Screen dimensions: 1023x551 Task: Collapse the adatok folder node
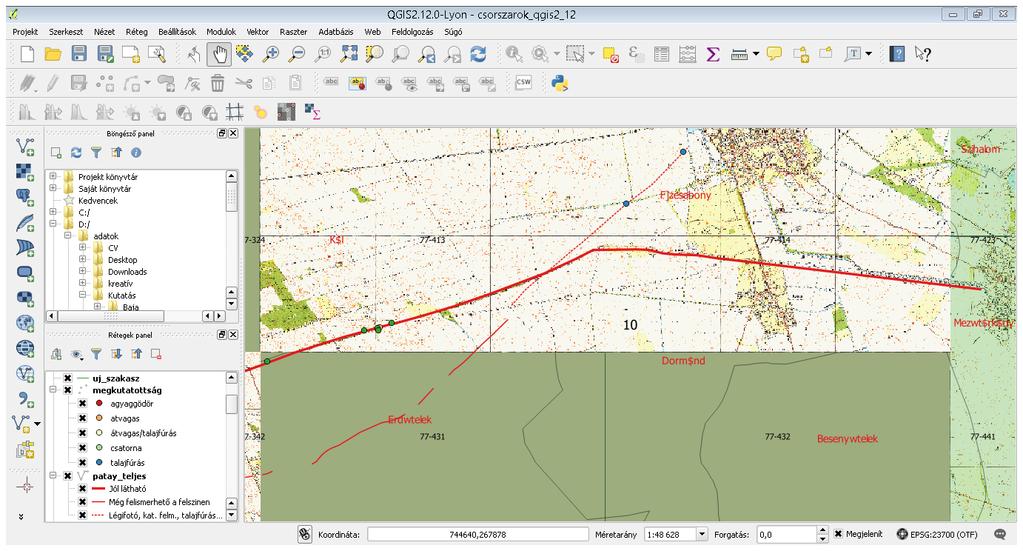tap(68, 235)
